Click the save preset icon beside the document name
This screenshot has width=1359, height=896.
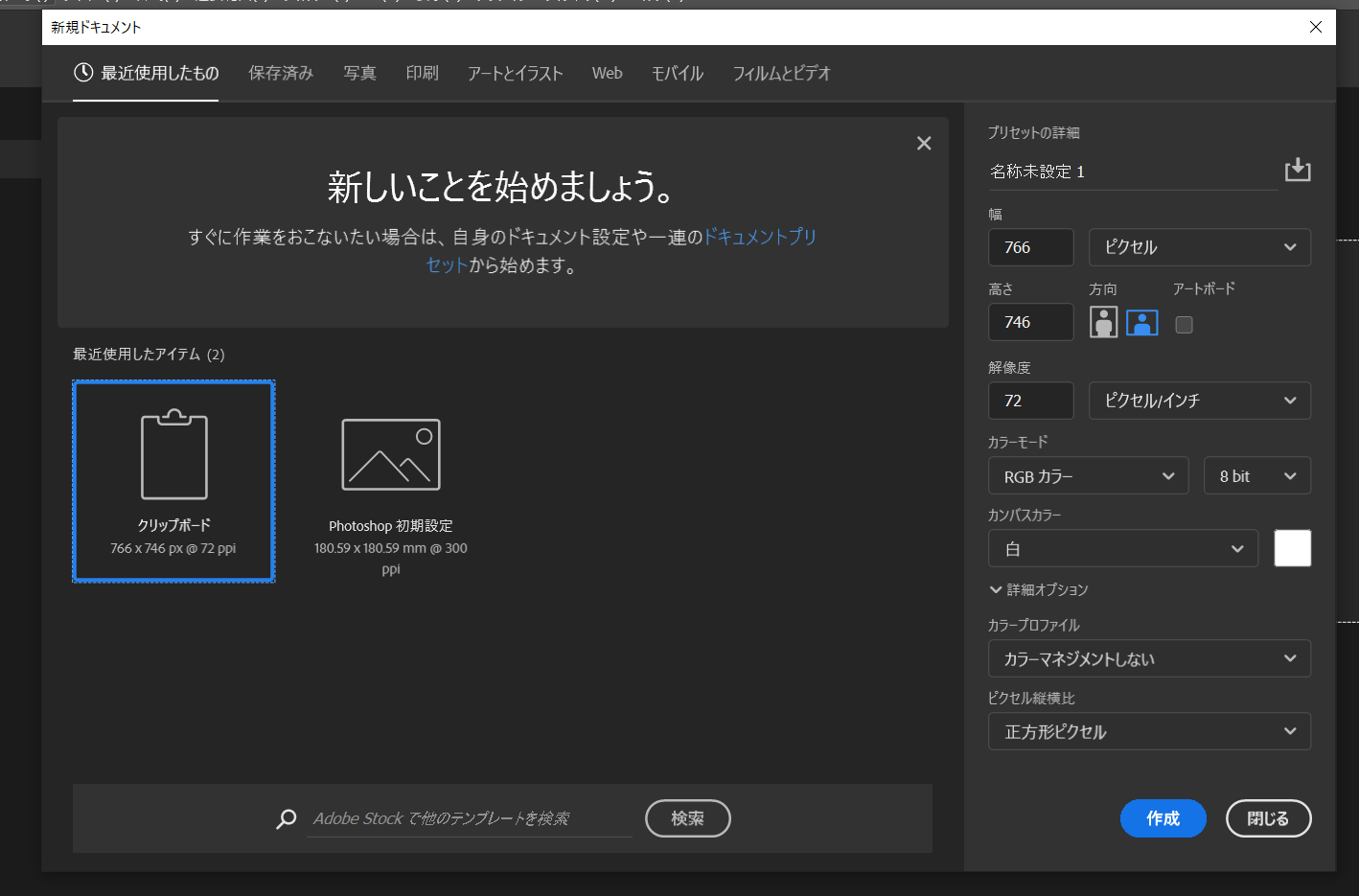tap(1297, 170)
